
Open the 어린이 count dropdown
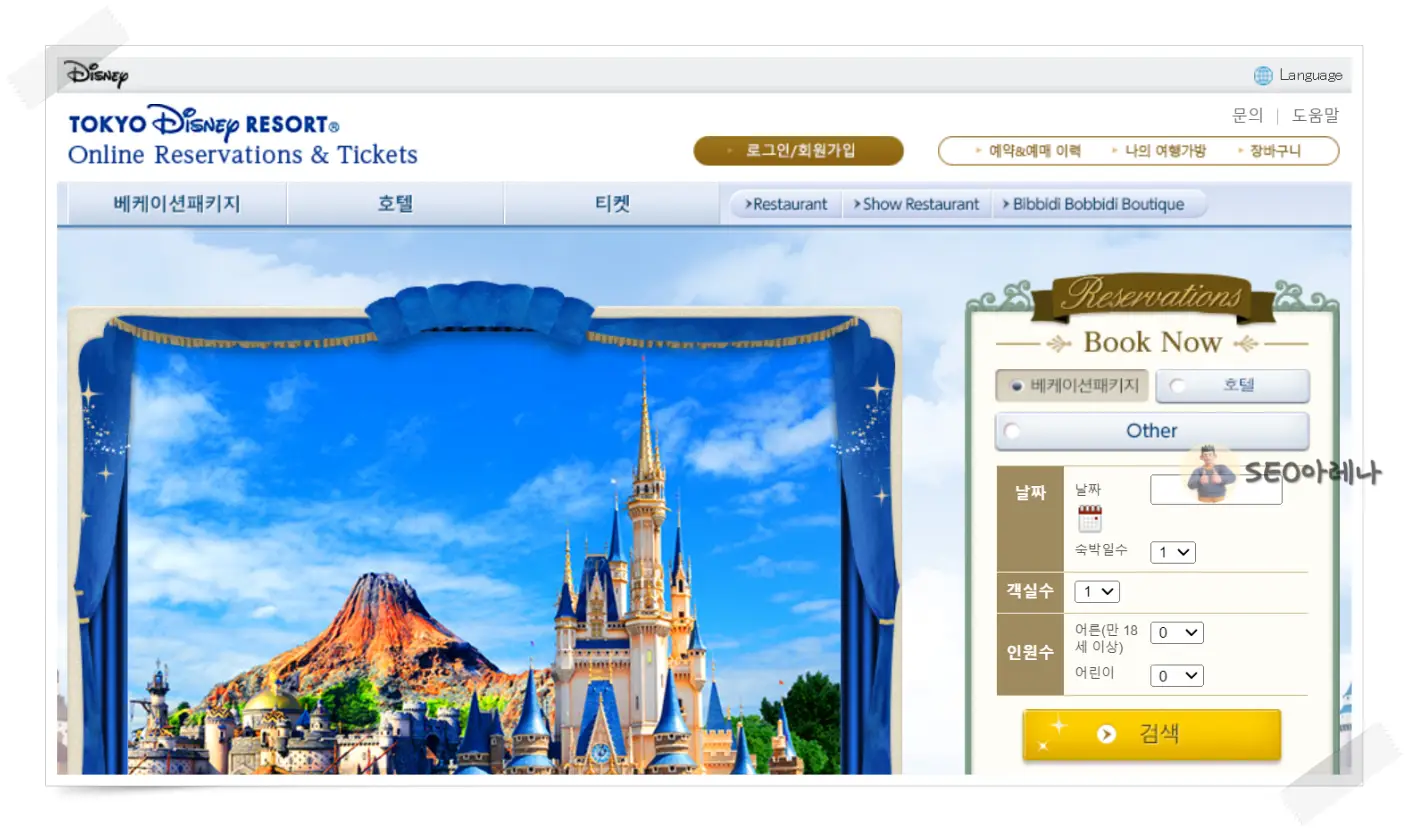[x=1177, y=676]
